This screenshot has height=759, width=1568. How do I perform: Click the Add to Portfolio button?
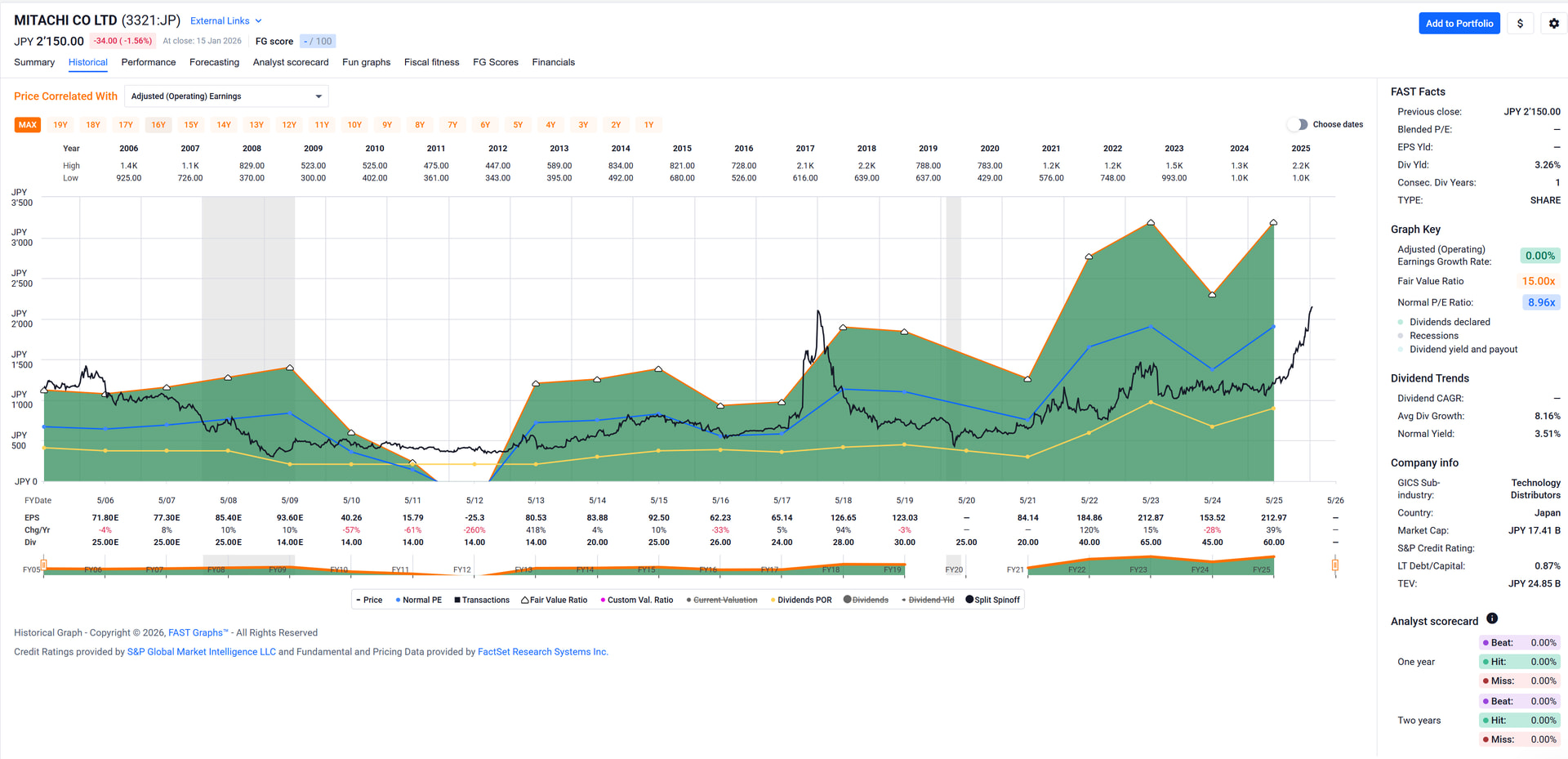pos(1459,24)
